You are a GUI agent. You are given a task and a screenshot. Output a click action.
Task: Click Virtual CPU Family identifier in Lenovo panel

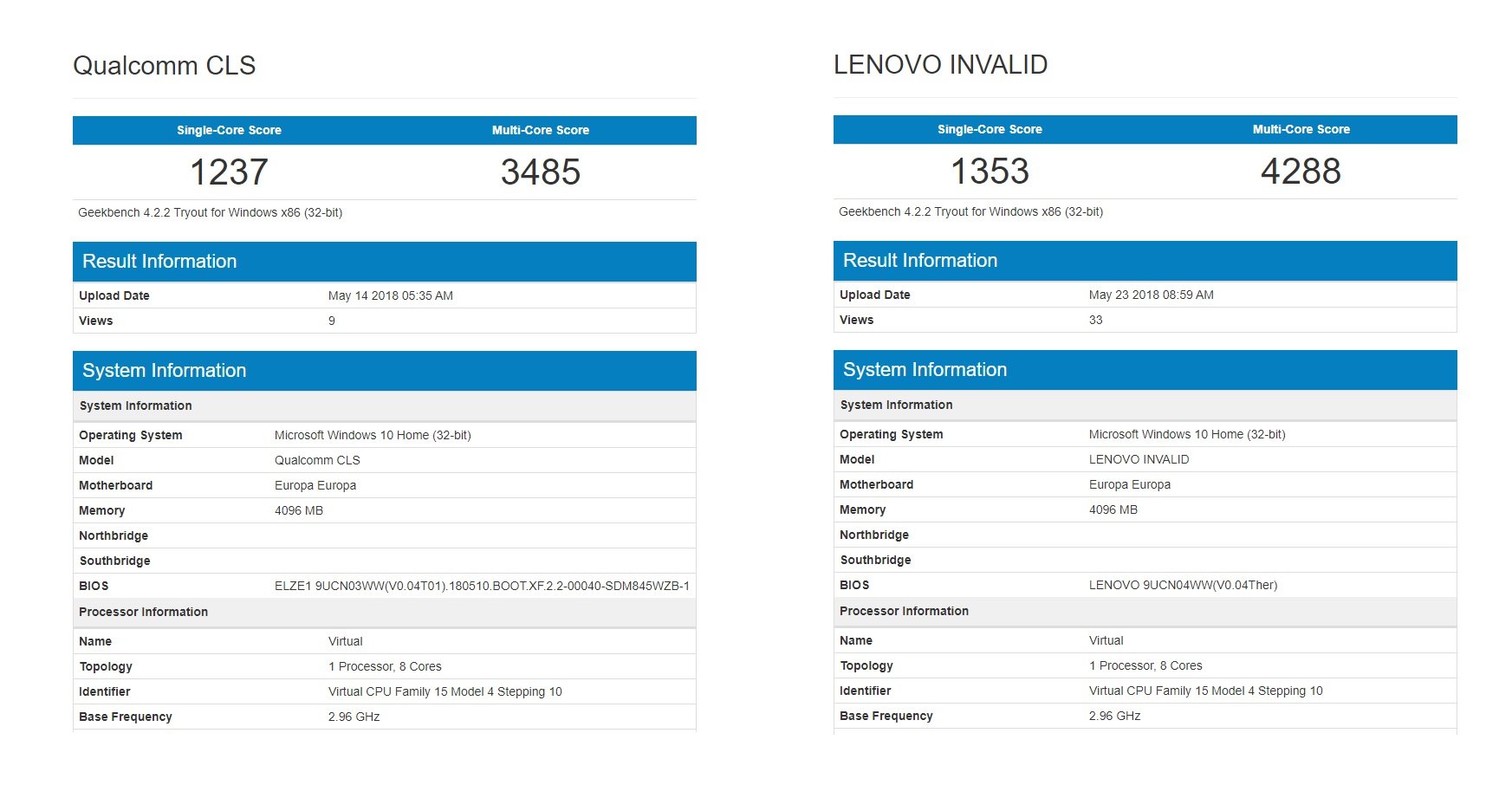[1205, 691]
